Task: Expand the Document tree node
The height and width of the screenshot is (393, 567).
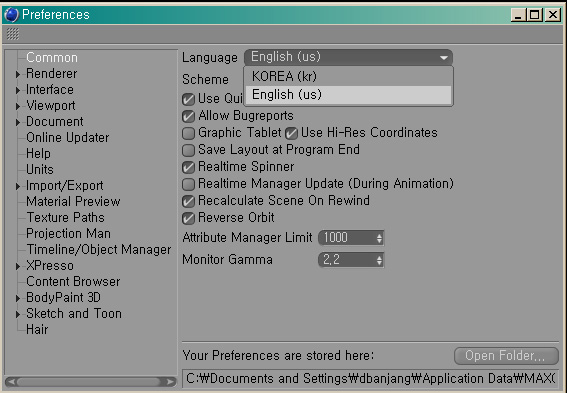Action: [17, 122]
